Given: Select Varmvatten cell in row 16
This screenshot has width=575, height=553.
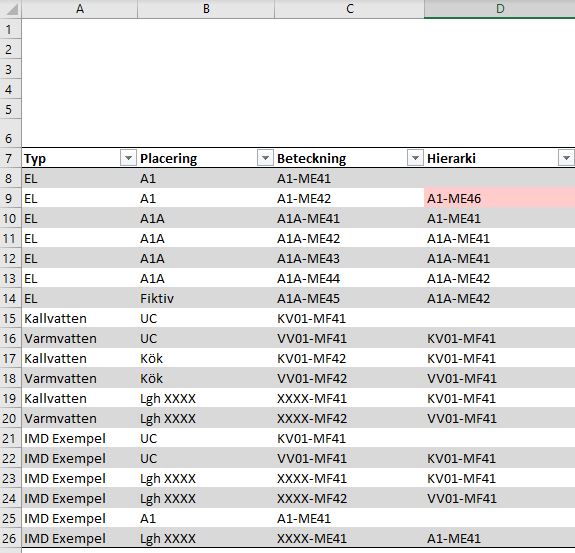Looking at the screenshot, I should 80,338.
